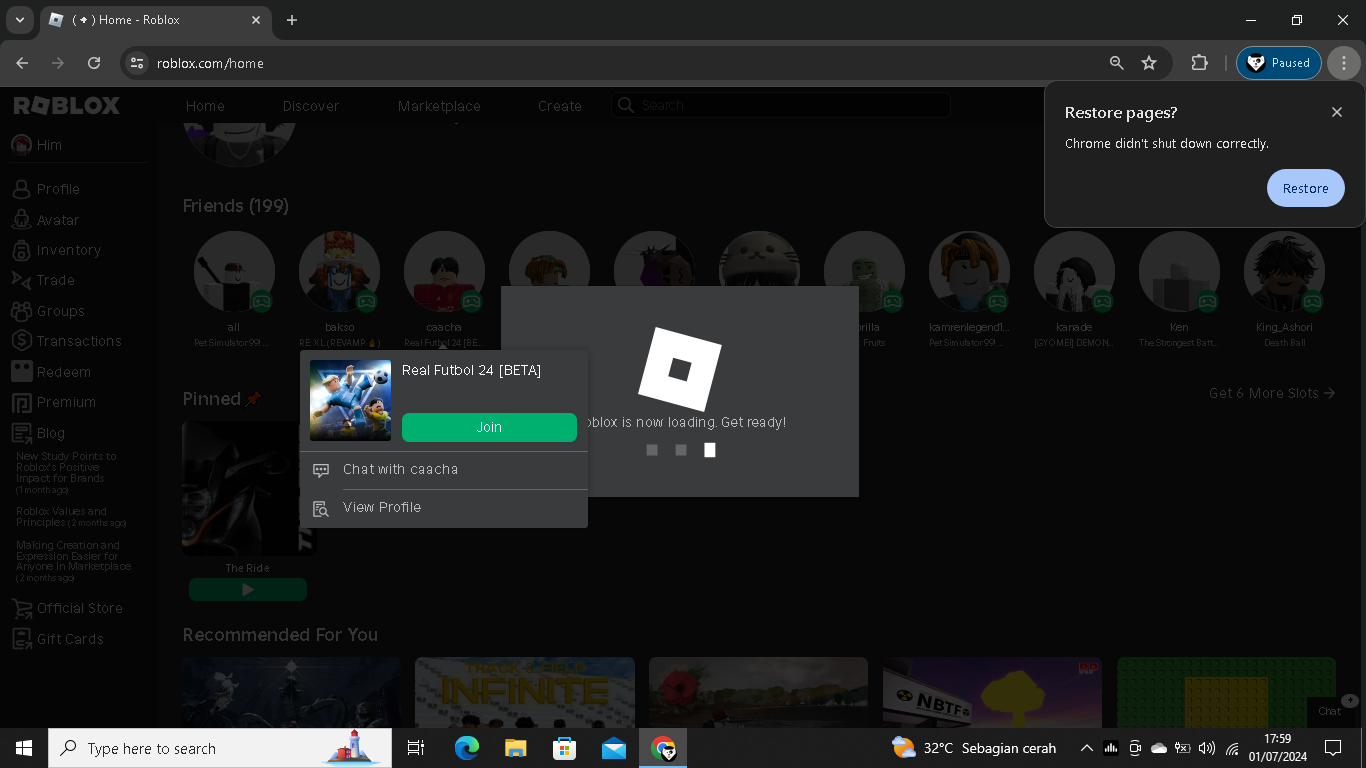This screenshot has height=768, width=1366.
Task: Click the zoom magnifier icon in address bar
Action: 1117,63
